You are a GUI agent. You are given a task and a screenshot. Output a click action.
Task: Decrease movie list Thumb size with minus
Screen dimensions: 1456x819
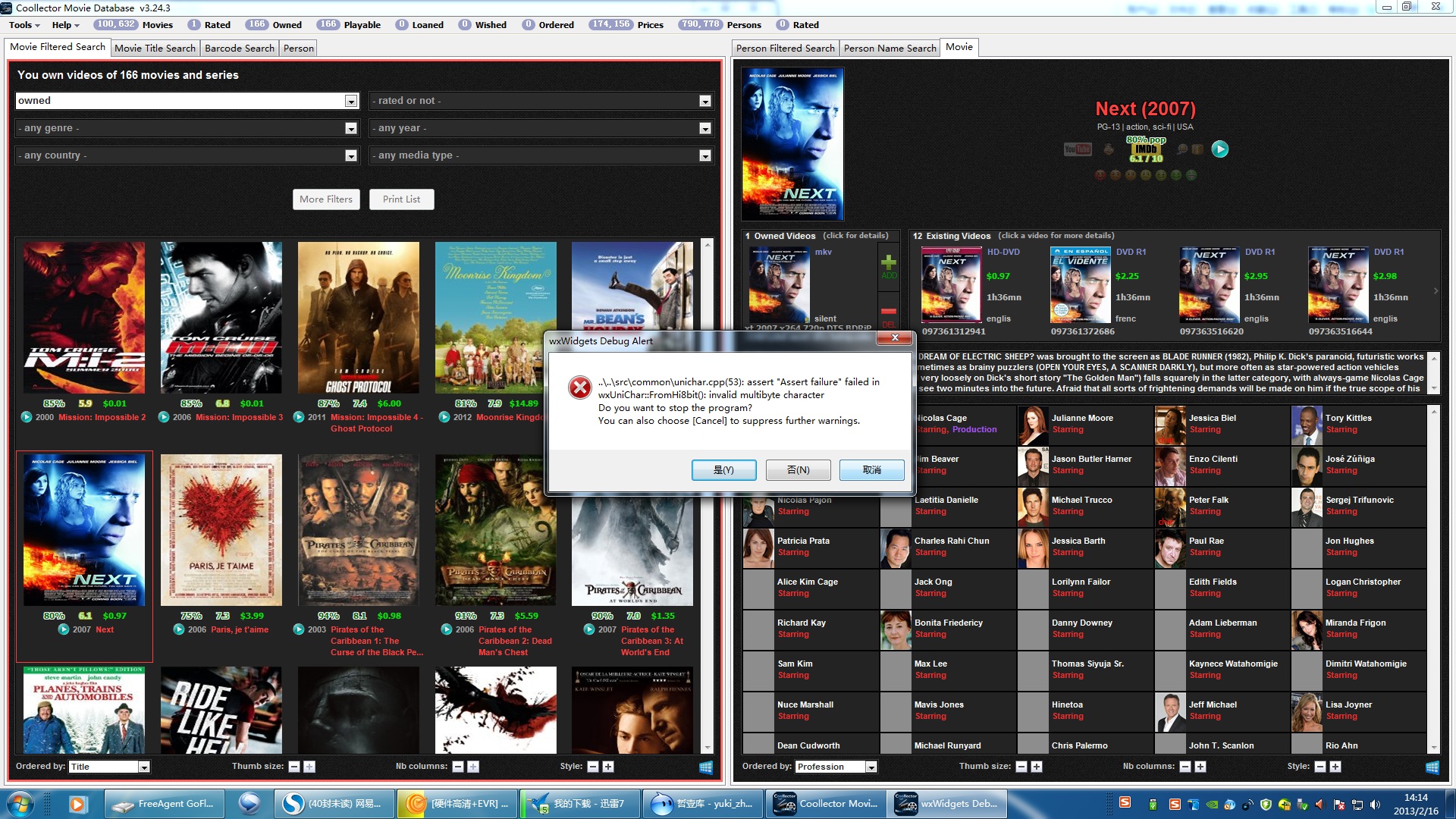pos(294,767)
